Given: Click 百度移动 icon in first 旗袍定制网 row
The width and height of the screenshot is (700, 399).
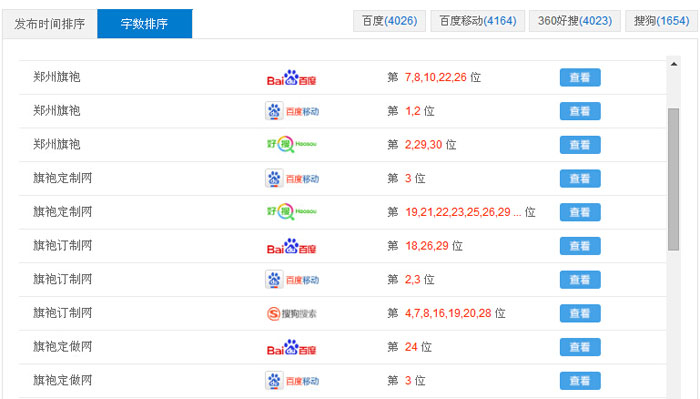Looking at the screenshot, I should pyautogui.click(x=292, y=179).
